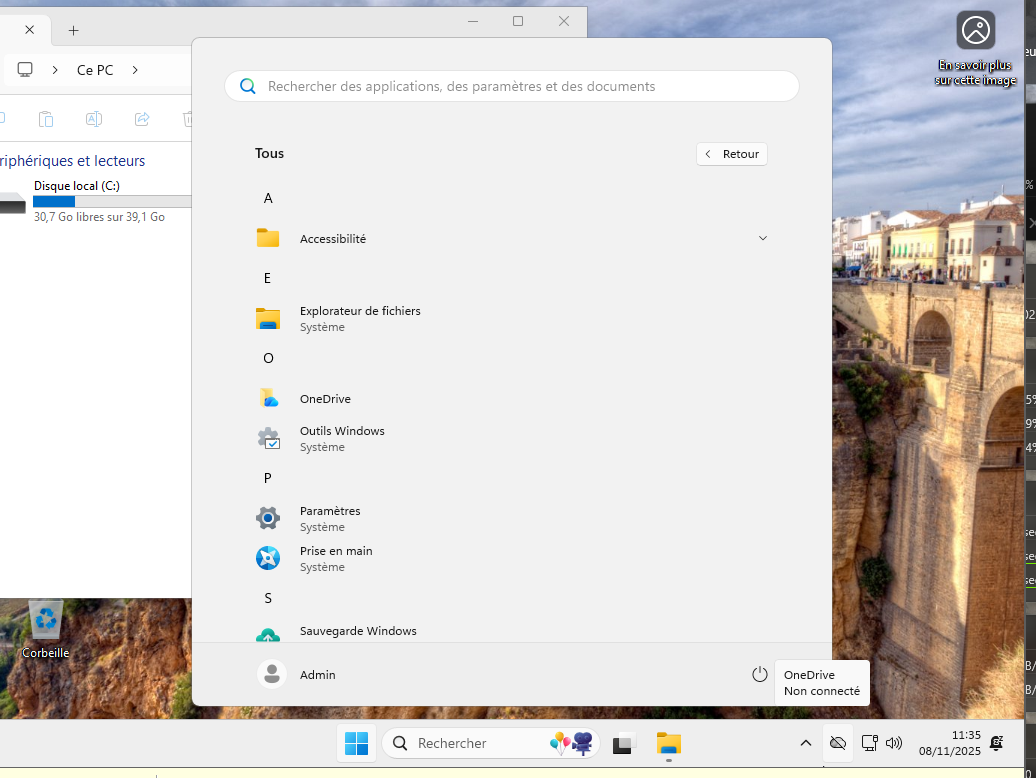Open the Admin user account menu

[x=297, y=674]
